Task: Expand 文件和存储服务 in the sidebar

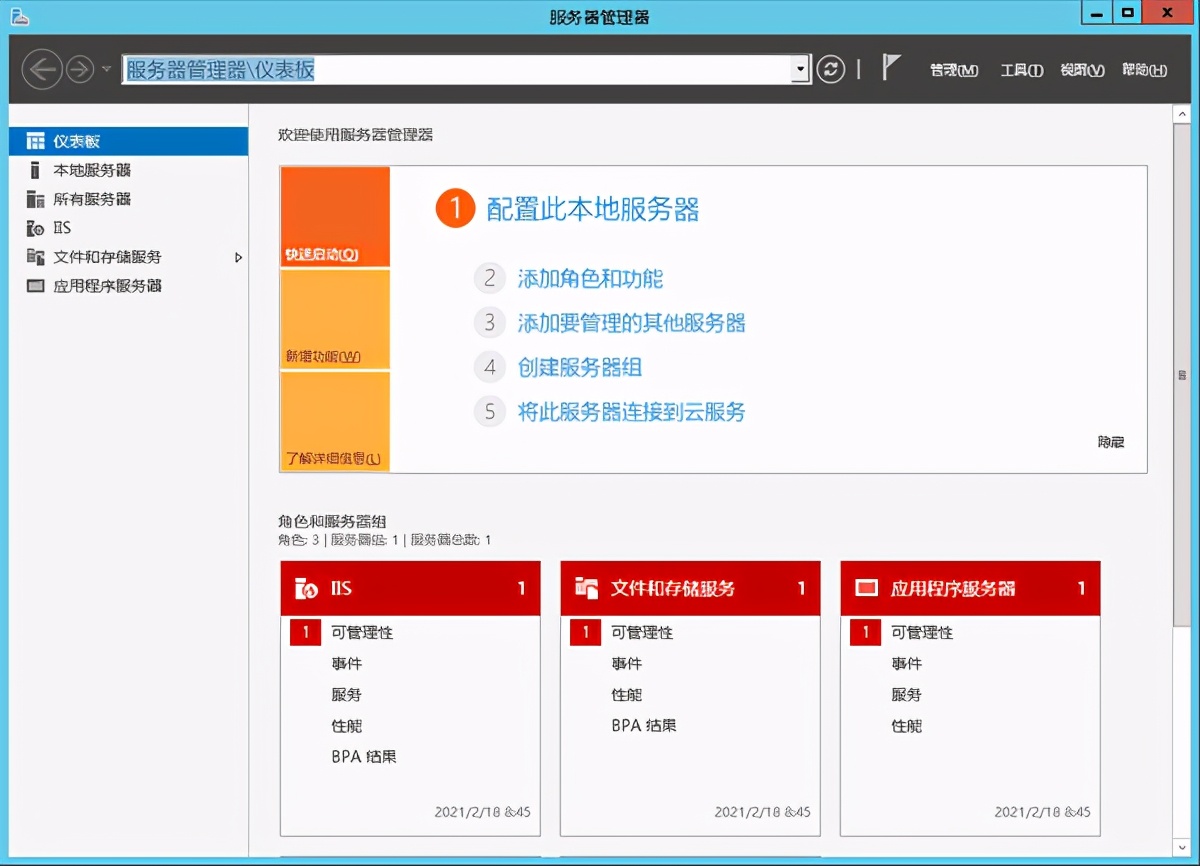Action: (238, 257)
